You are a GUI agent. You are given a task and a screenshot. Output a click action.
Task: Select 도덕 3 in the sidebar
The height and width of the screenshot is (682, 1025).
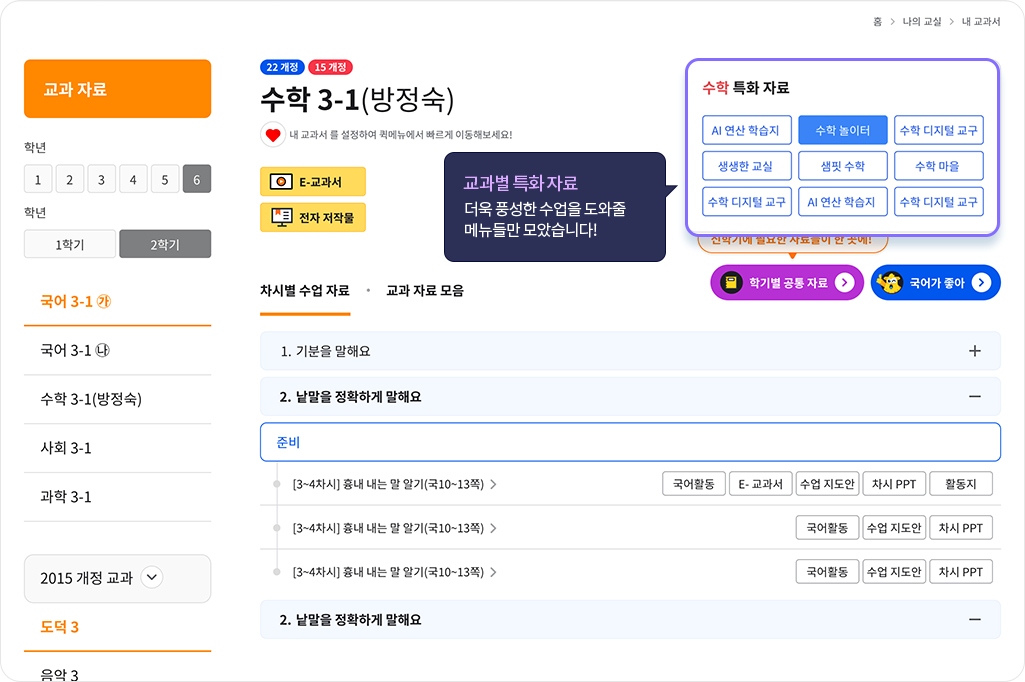118,627
